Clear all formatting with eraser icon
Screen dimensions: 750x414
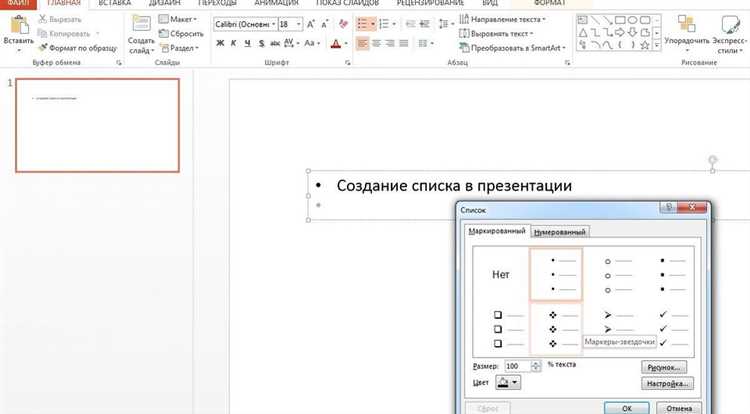click(343, 24)
